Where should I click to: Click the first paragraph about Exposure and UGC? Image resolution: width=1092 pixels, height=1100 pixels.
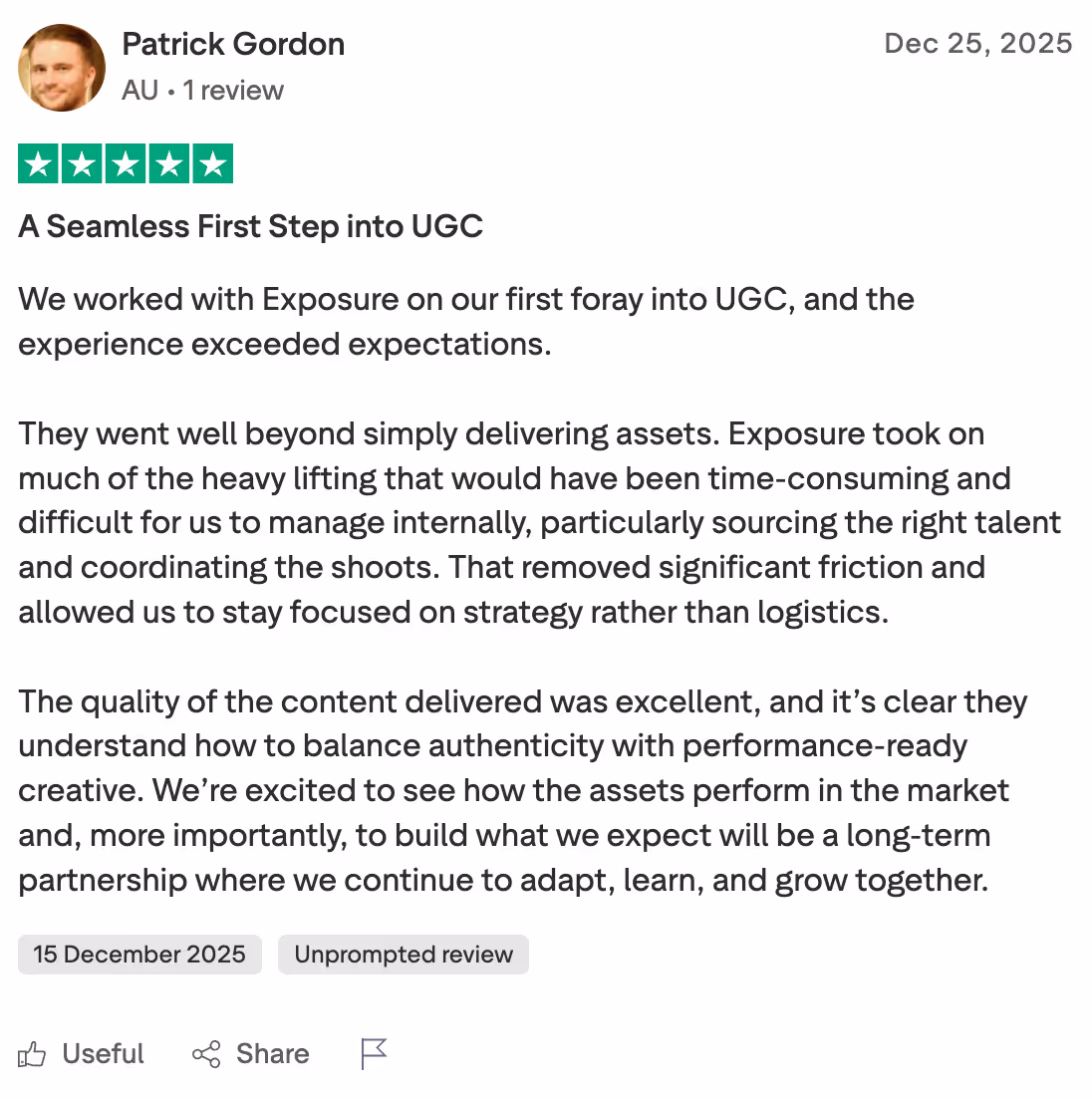466,321
